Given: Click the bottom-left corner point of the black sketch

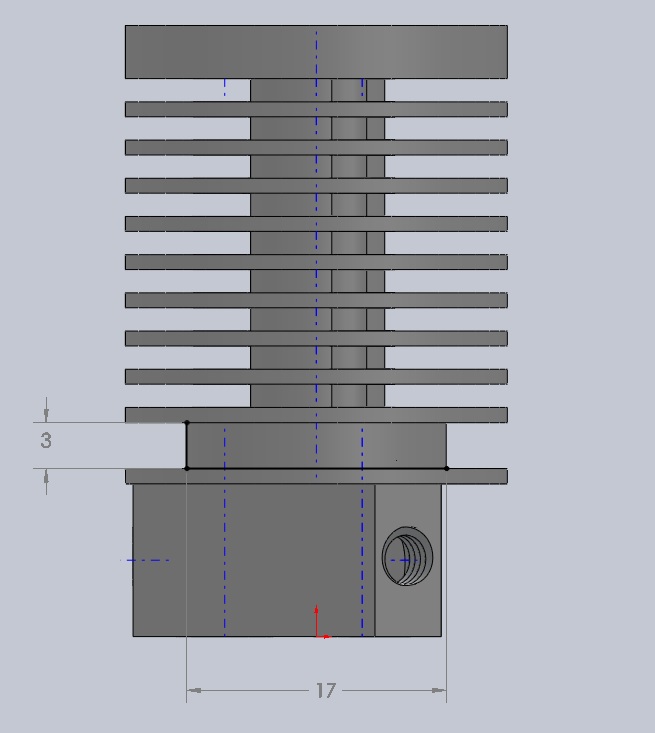Looking at the screenshot, I should point(187,468).
